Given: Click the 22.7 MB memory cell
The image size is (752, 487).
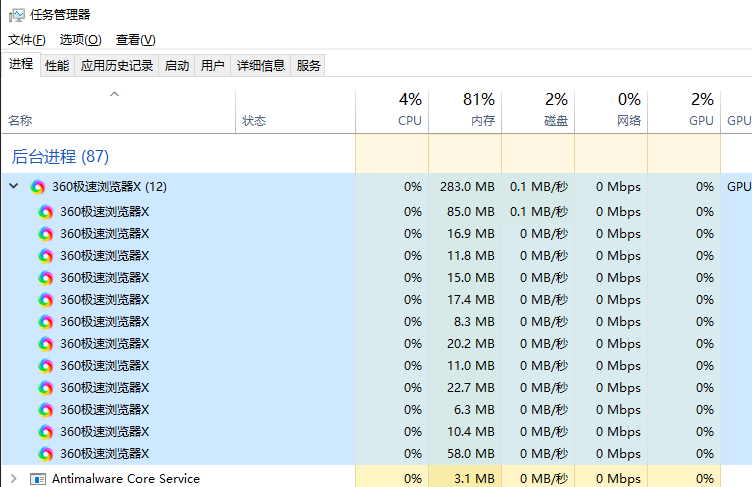Looking at the screenshot, I should click(x=465, y=388).
